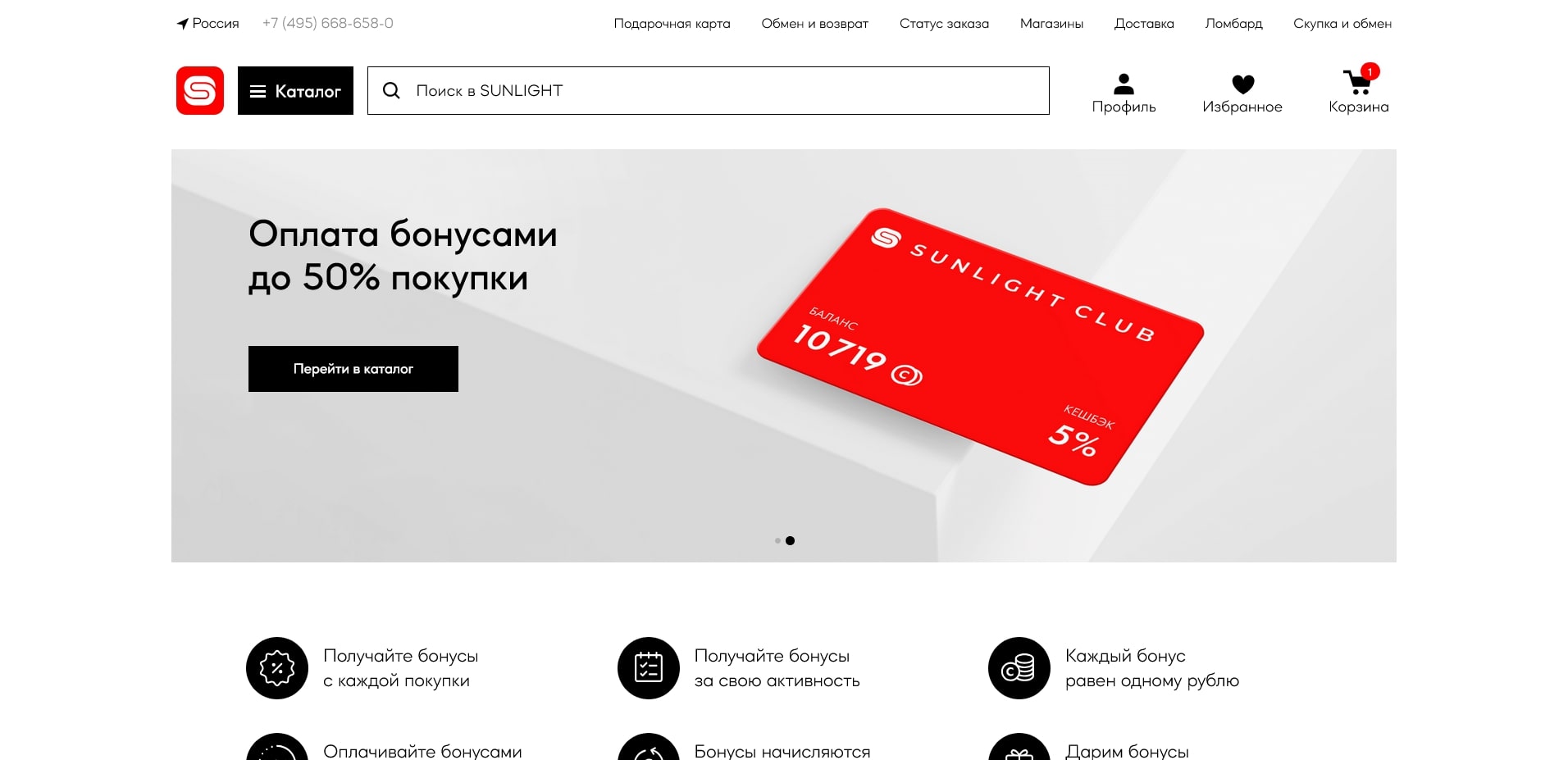
Task: Open the Подарочная карта menu item
Action: coord(672,24)
